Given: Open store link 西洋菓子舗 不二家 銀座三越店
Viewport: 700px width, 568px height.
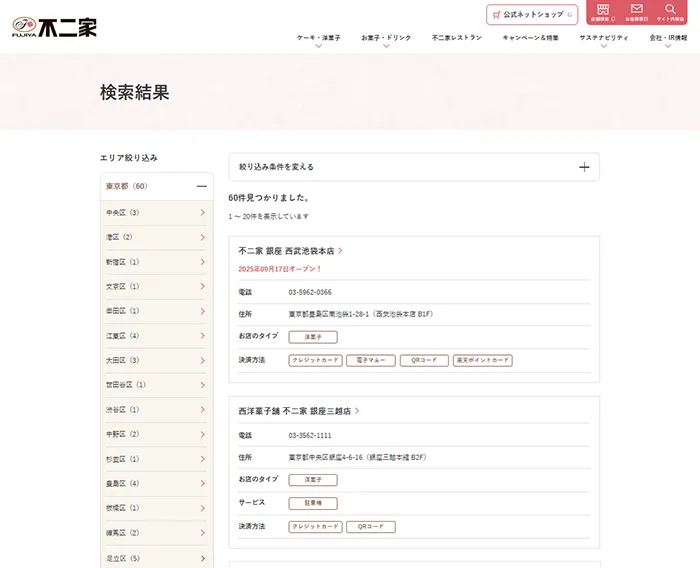Looking at the screenshot, I should coord(298,411).
